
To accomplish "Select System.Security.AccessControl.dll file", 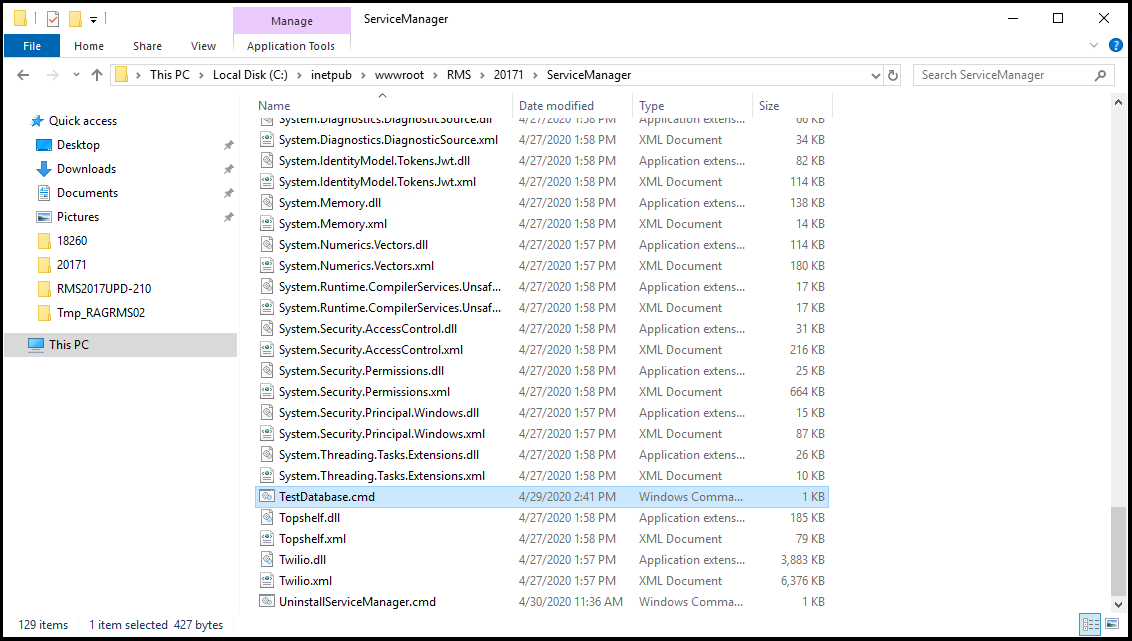I will pos(367,328).
